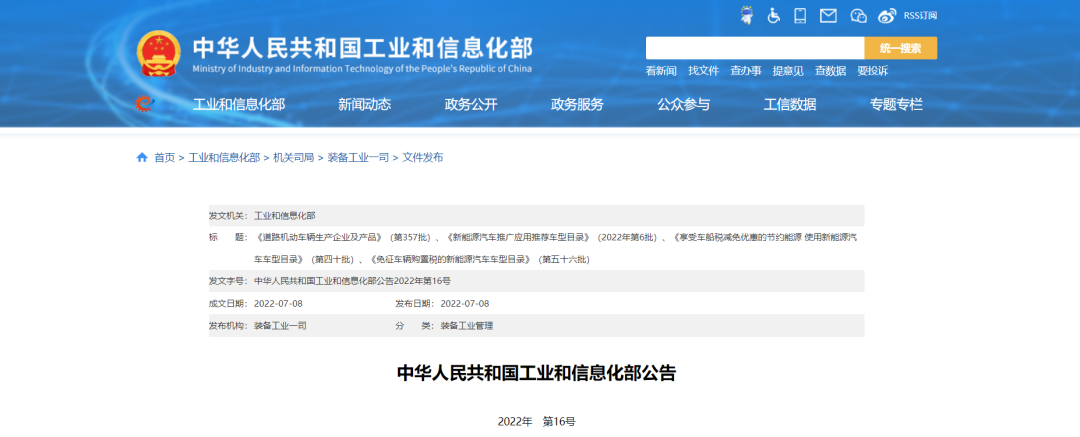Click the home icon in breadcrumb
The height and width of the screenshot is (437, 1080).
pyautogui.click(x=142, y=157)
